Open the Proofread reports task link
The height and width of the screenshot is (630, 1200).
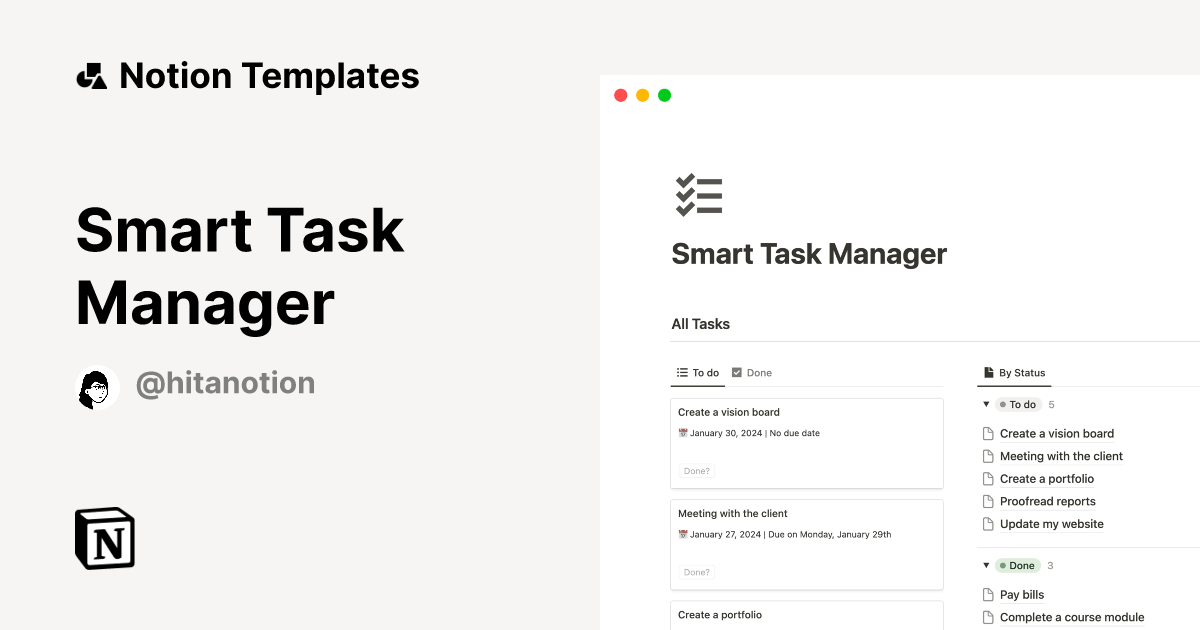1047,501
